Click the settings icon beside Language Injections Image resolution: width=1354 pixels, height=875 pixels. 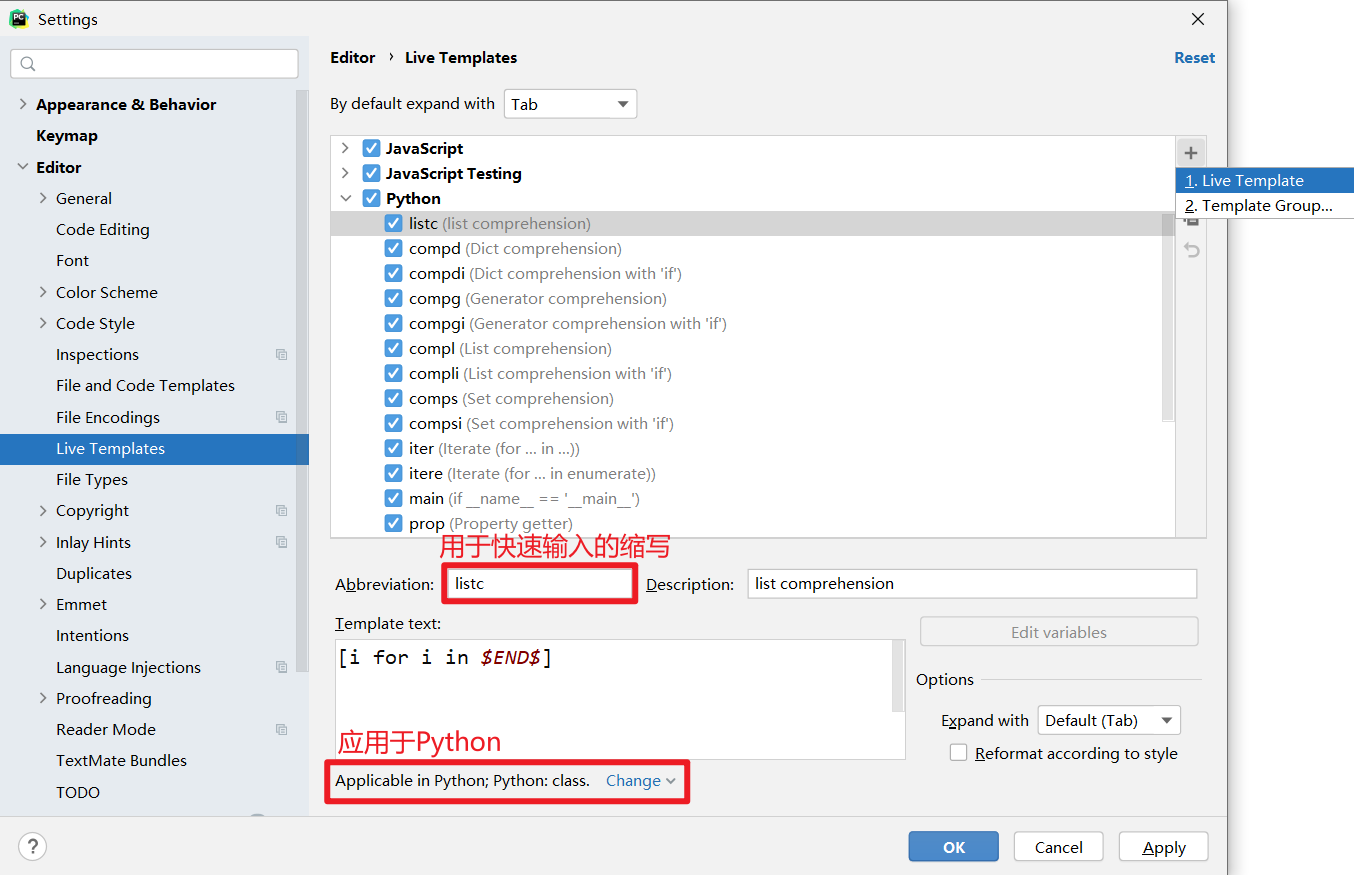tap(281, 667)
